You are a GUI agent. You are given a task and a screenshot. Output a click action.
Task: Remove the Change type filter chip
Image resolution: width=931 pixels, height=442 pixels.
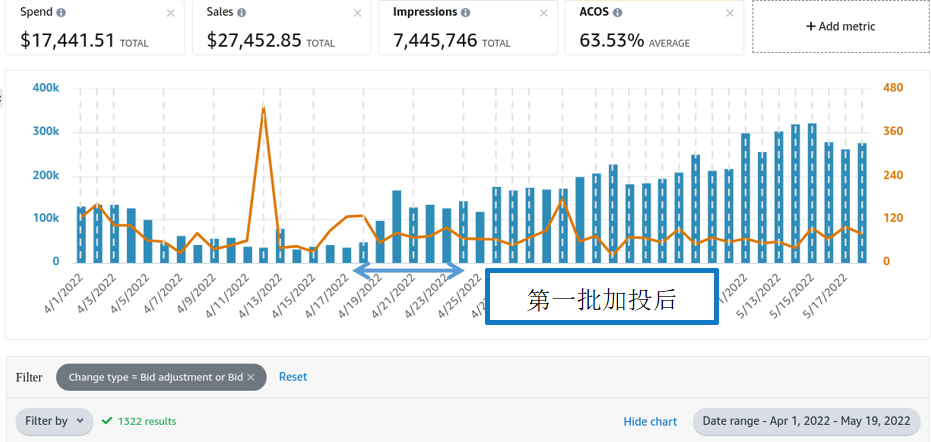(x=251, y=377)
